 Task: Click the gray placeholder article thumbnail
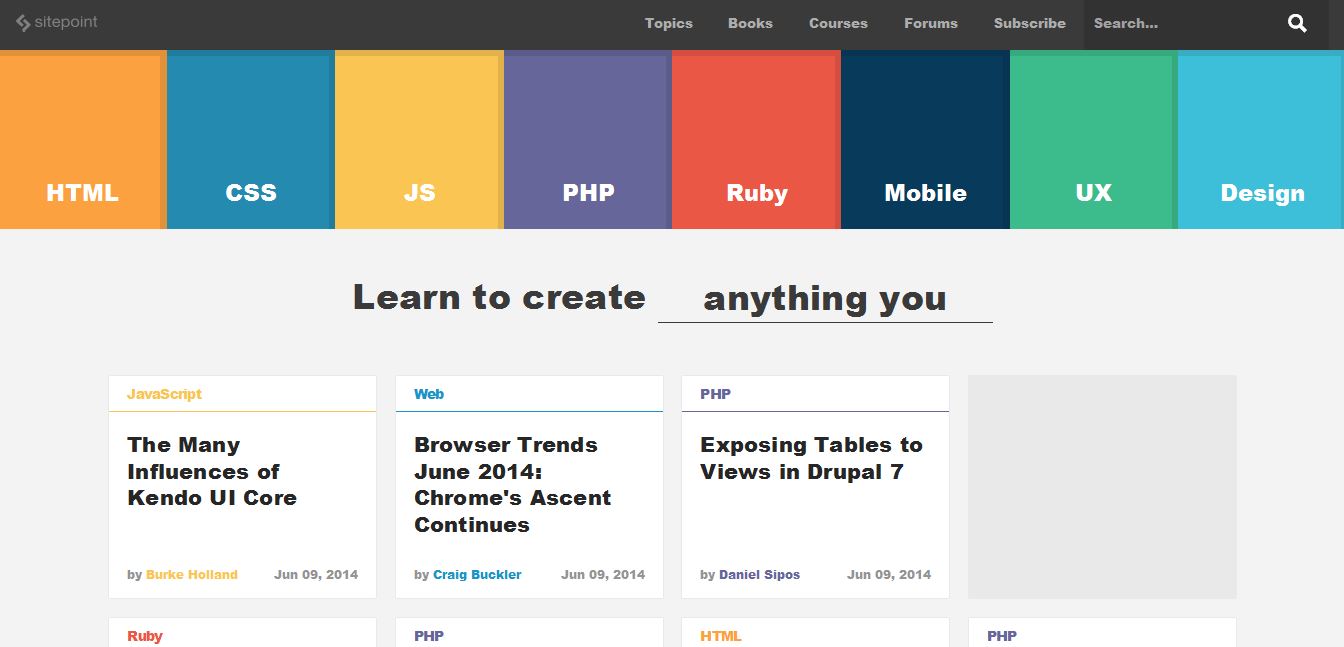click(1101, 487)
